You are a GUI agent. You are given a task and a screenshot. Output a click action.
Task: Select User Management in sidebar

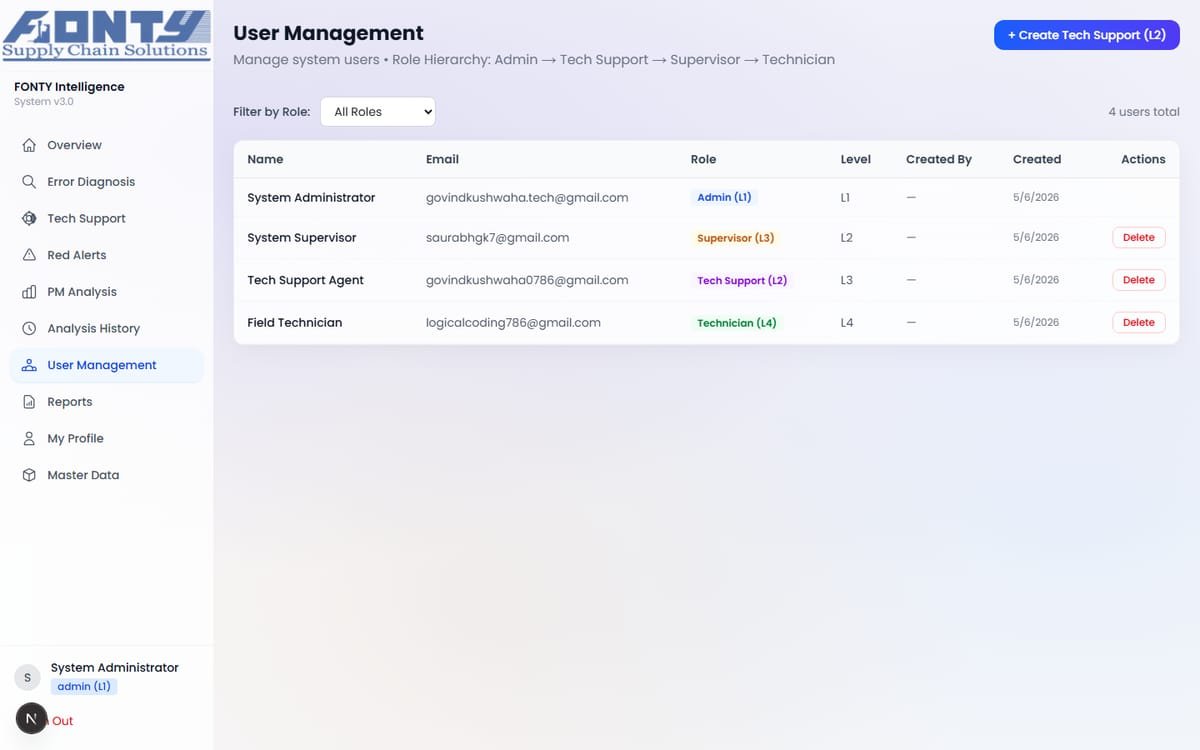click(106, 365)
